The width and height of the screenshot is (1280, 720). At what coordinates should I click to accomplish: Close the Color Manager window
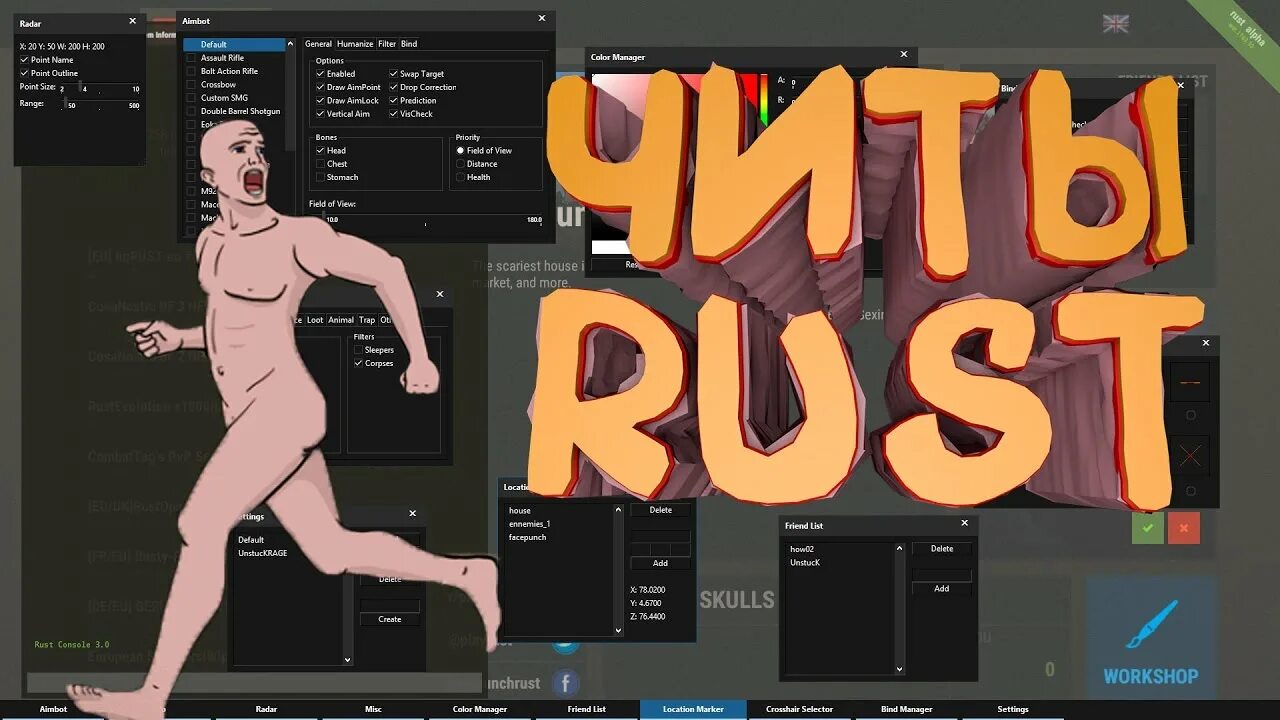pos(904,55)
